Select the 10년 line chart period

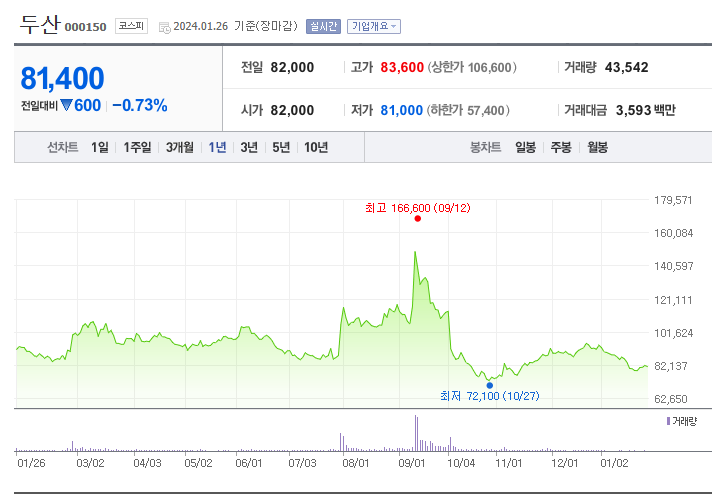316,147
